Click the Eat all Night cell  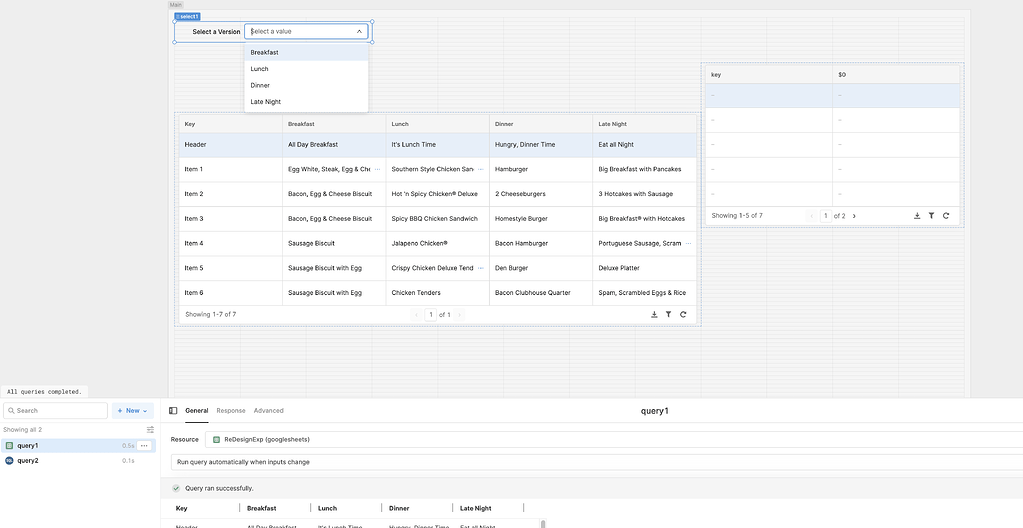pyautogui.click(x=645, y=145)
